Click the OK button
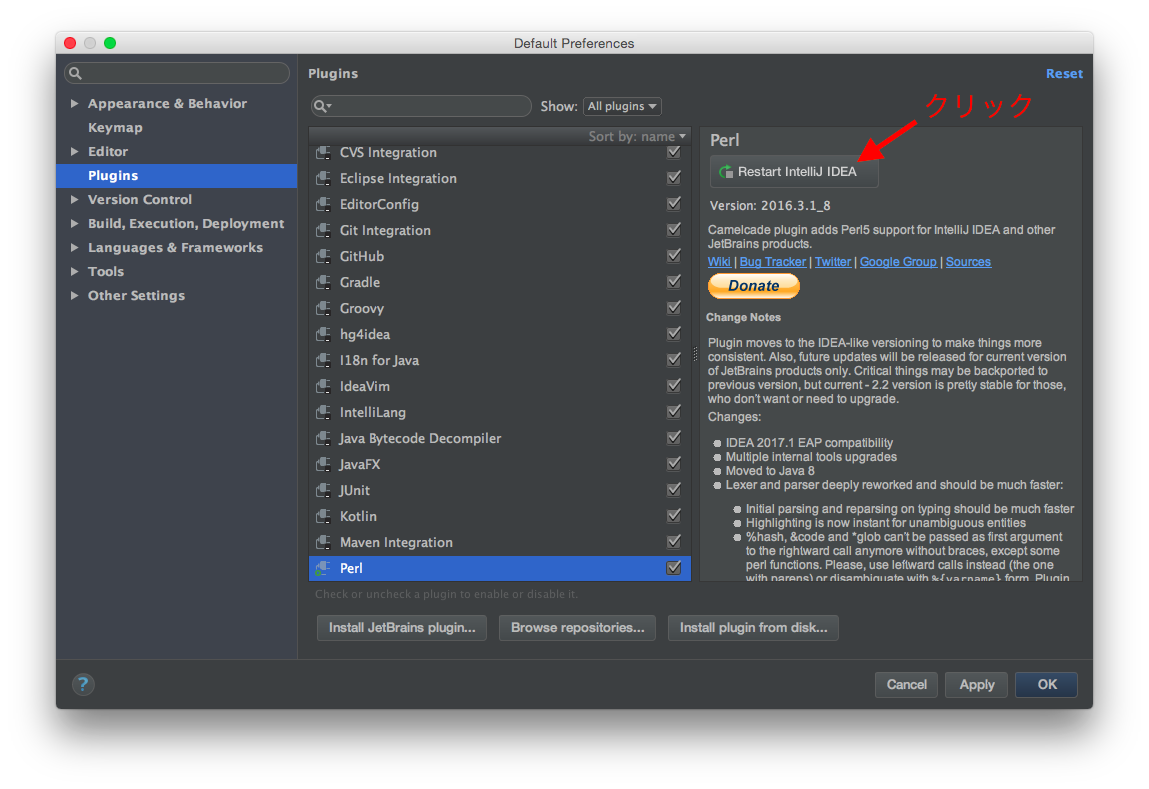This screenshot has height=789, width=1149. click(x=1046, y=684)
